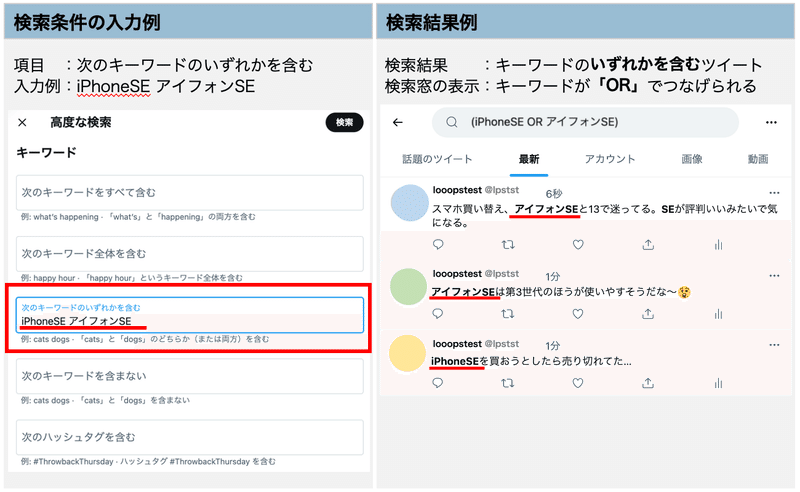Click search box showing (iPhoneSE OR アイフォンSE)
Screen dimensions: 800x492
coord(585,122)
